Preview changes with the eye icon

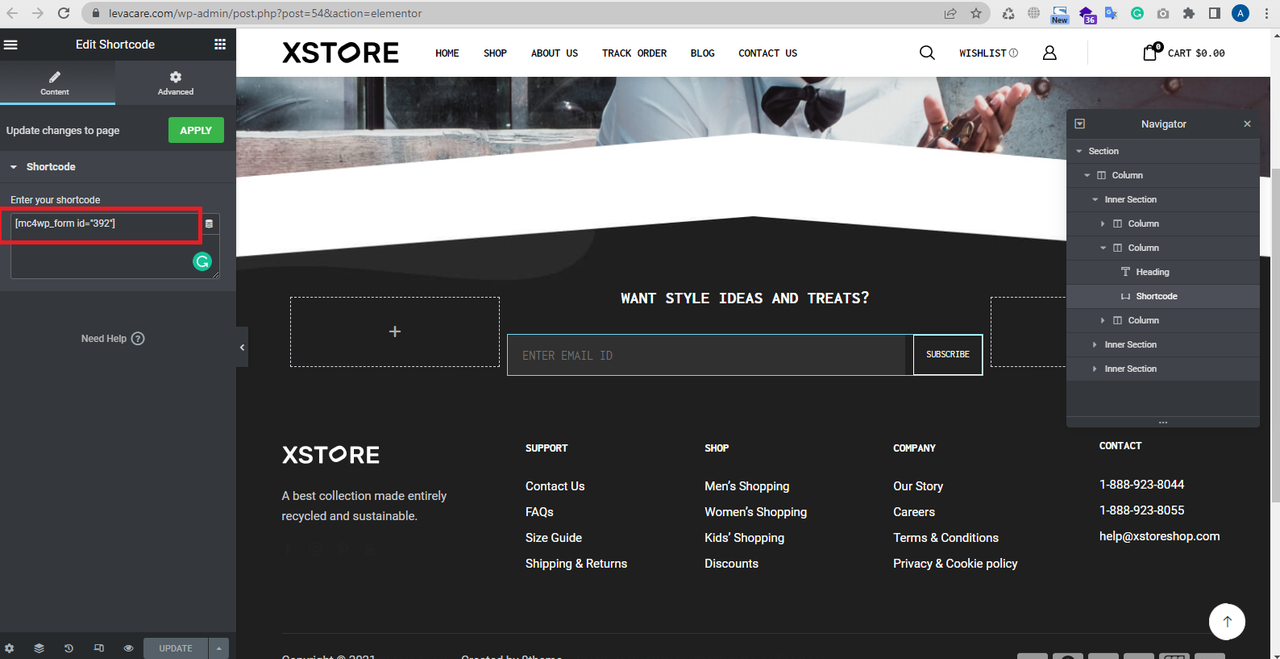(x=129, y=648)
